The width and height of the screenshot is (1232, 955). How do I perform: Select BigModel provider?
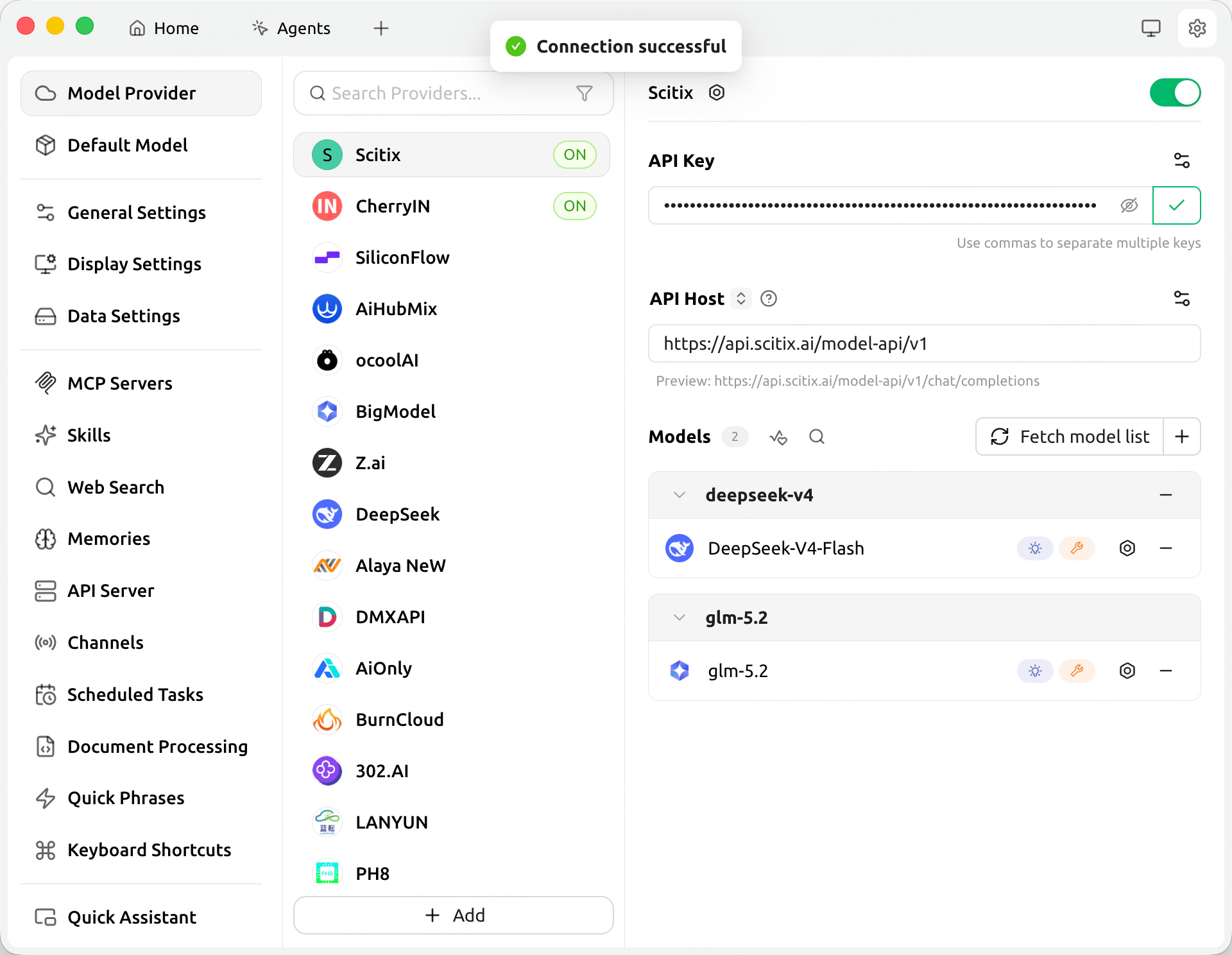452,411
